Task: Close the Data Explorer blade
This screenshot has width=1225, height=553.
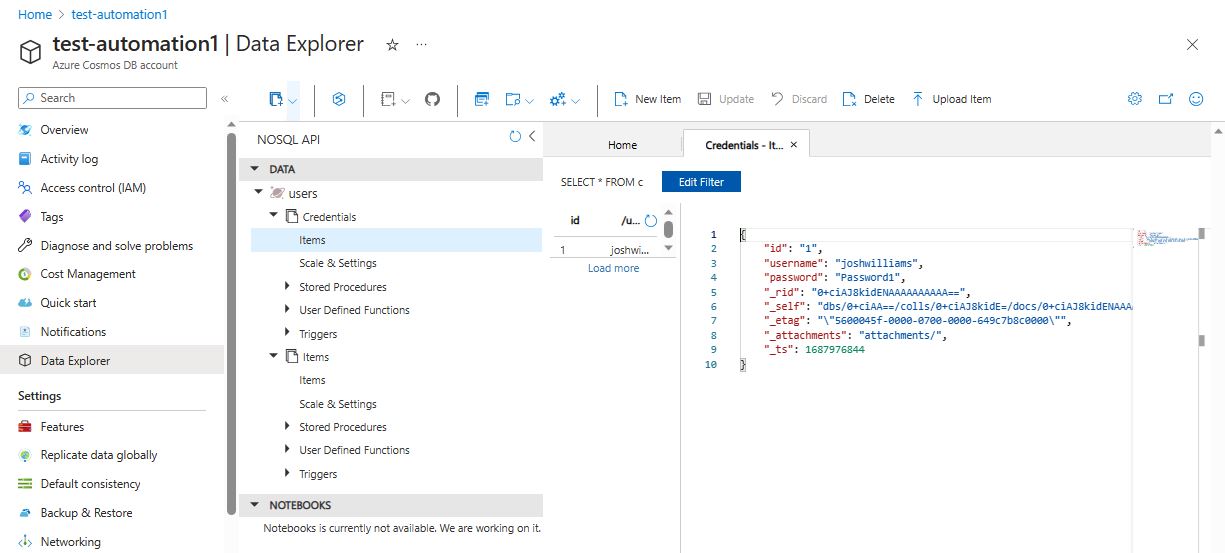Action: pos(1192,45)
